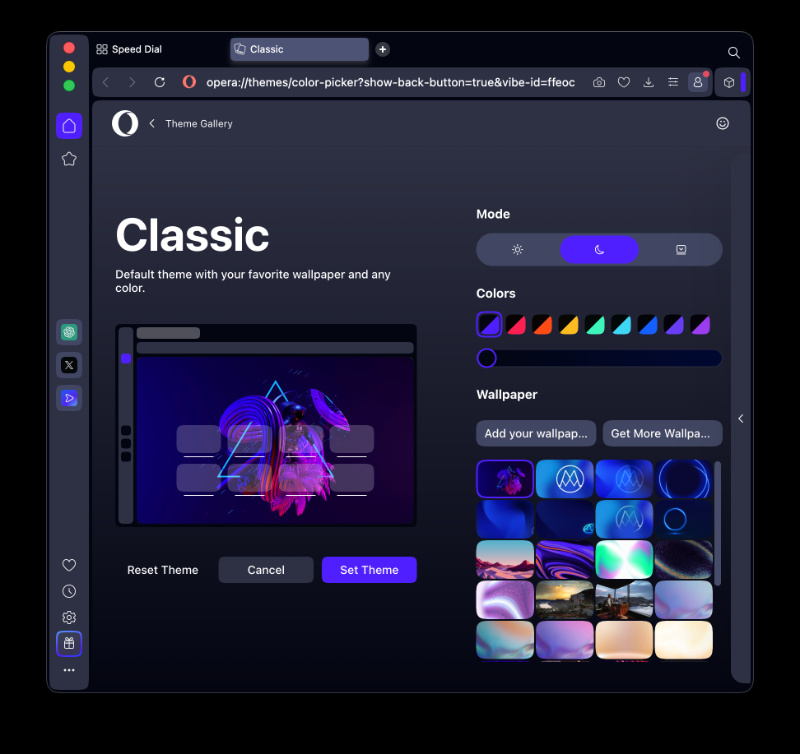Select the pink desert mountains wallpaper

(505, 560)
